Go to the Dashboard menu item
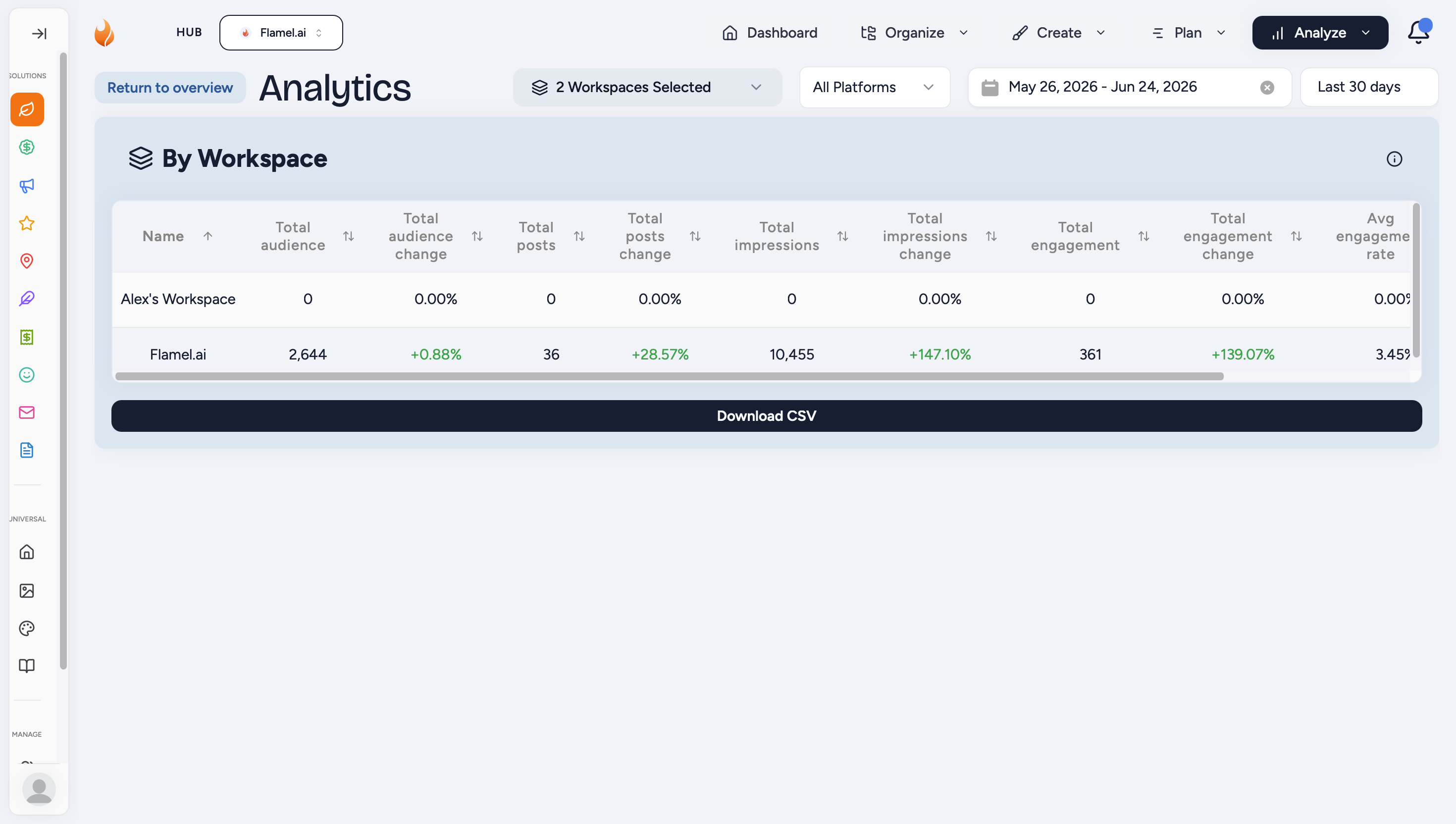 770,33
